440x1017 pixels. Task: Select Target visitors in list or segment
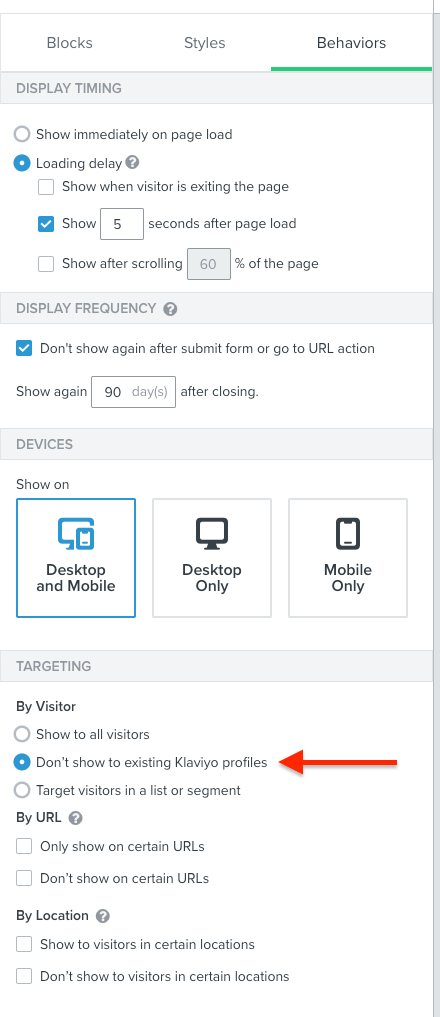tap(22, 790)
